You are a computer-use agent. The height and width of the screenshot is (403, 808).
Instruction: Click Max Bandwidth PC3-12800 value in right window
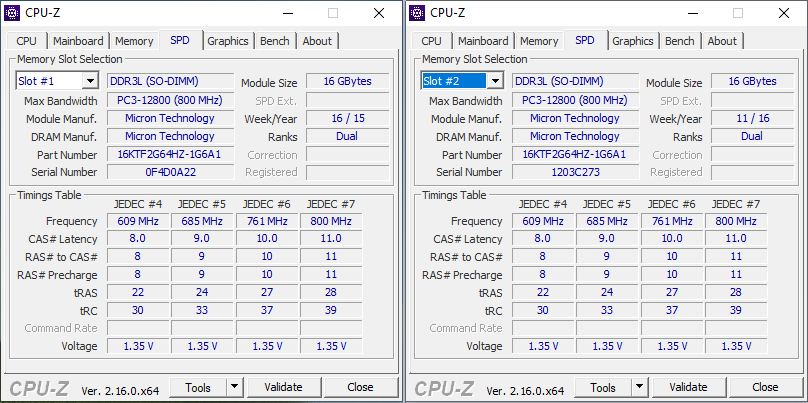click(x=576, y=100)
